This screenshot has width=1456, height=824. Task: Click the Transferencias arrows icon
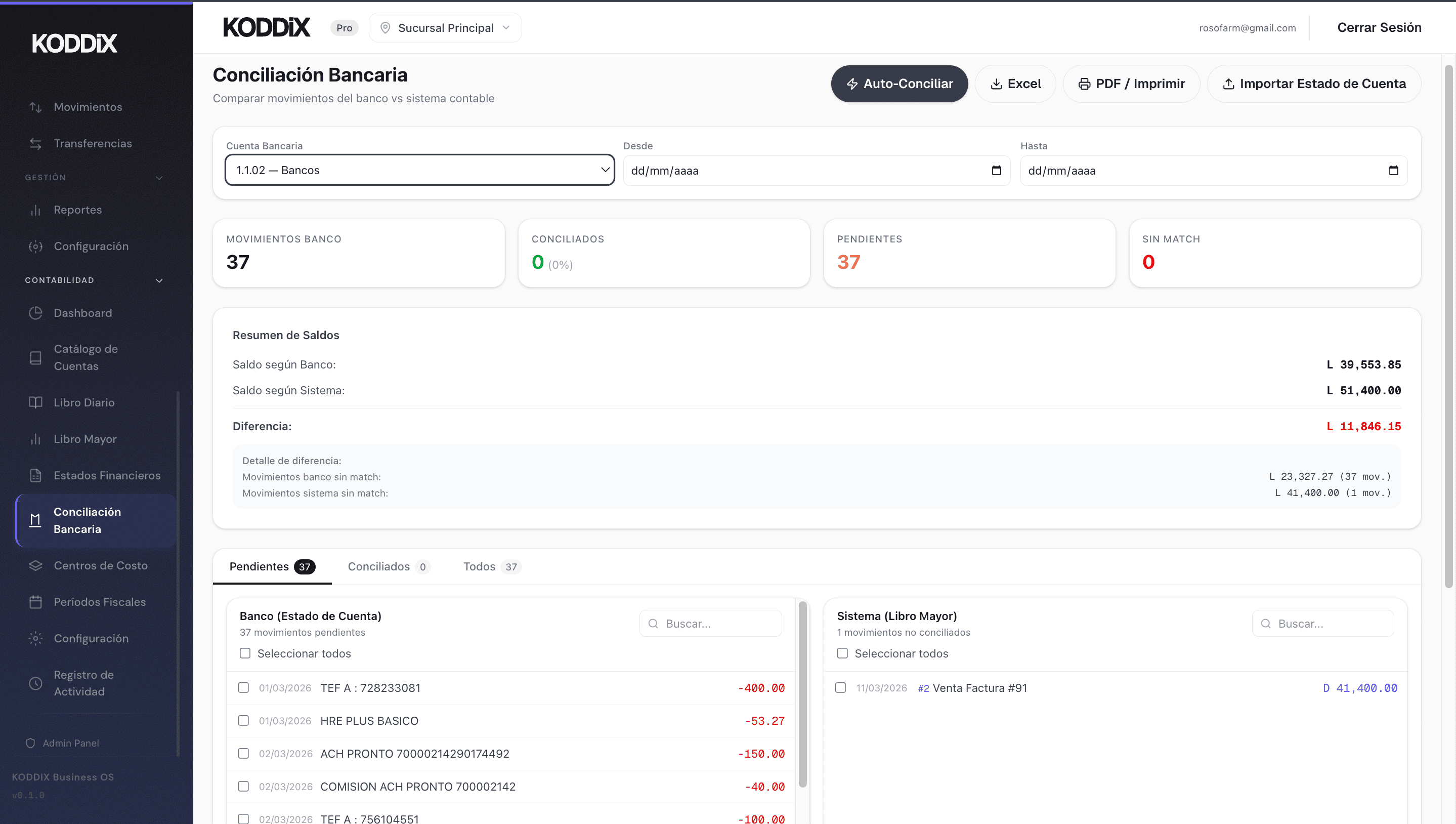(x=35, y=144)
